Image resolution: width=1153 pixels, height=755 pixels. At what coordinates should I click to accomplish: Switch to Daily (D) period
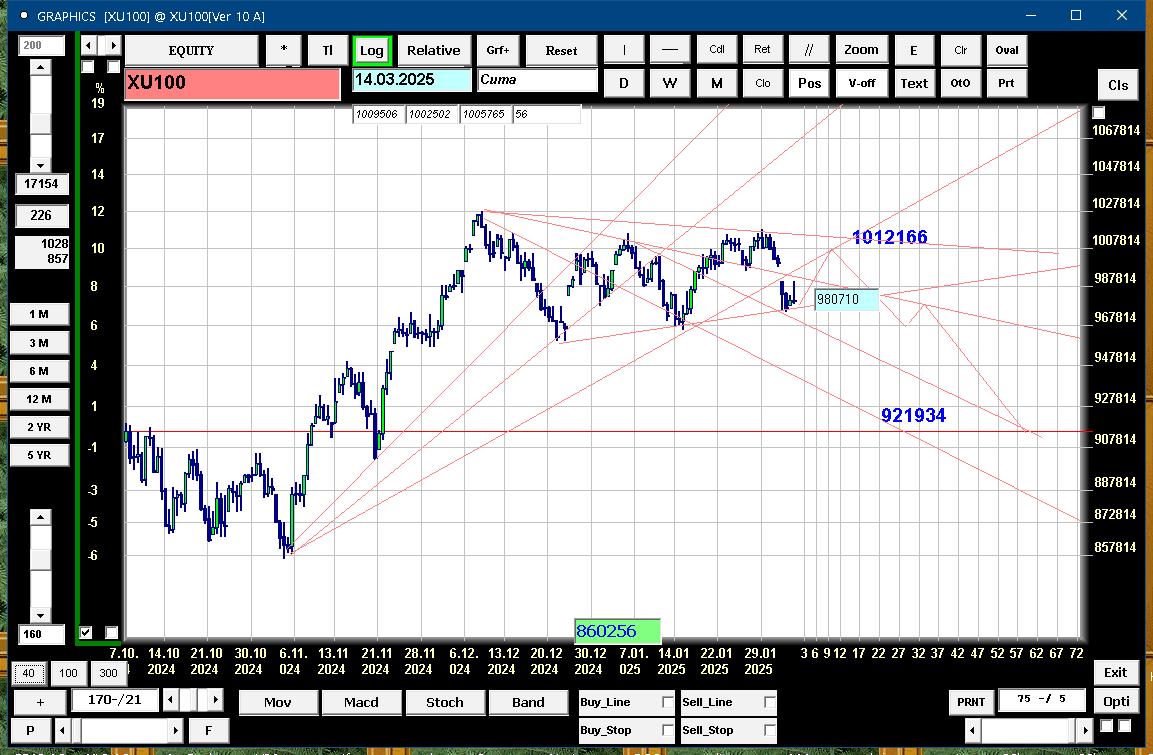click(x=624, y=83)
